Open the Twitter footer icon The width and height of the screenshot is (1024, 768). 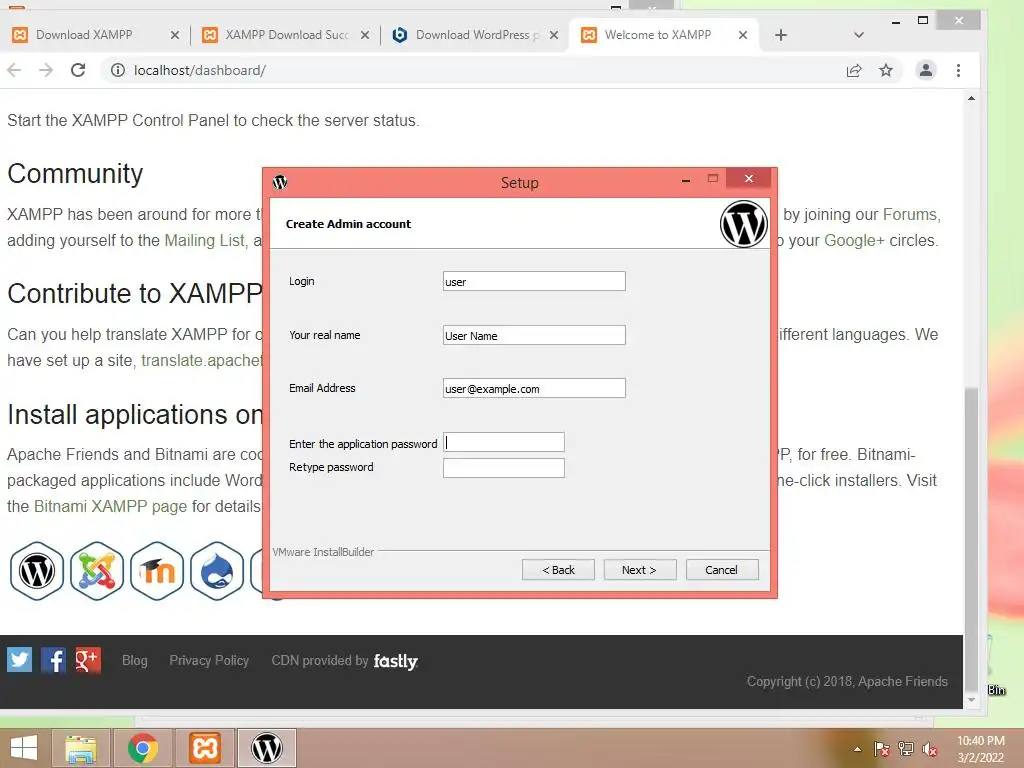20,660
